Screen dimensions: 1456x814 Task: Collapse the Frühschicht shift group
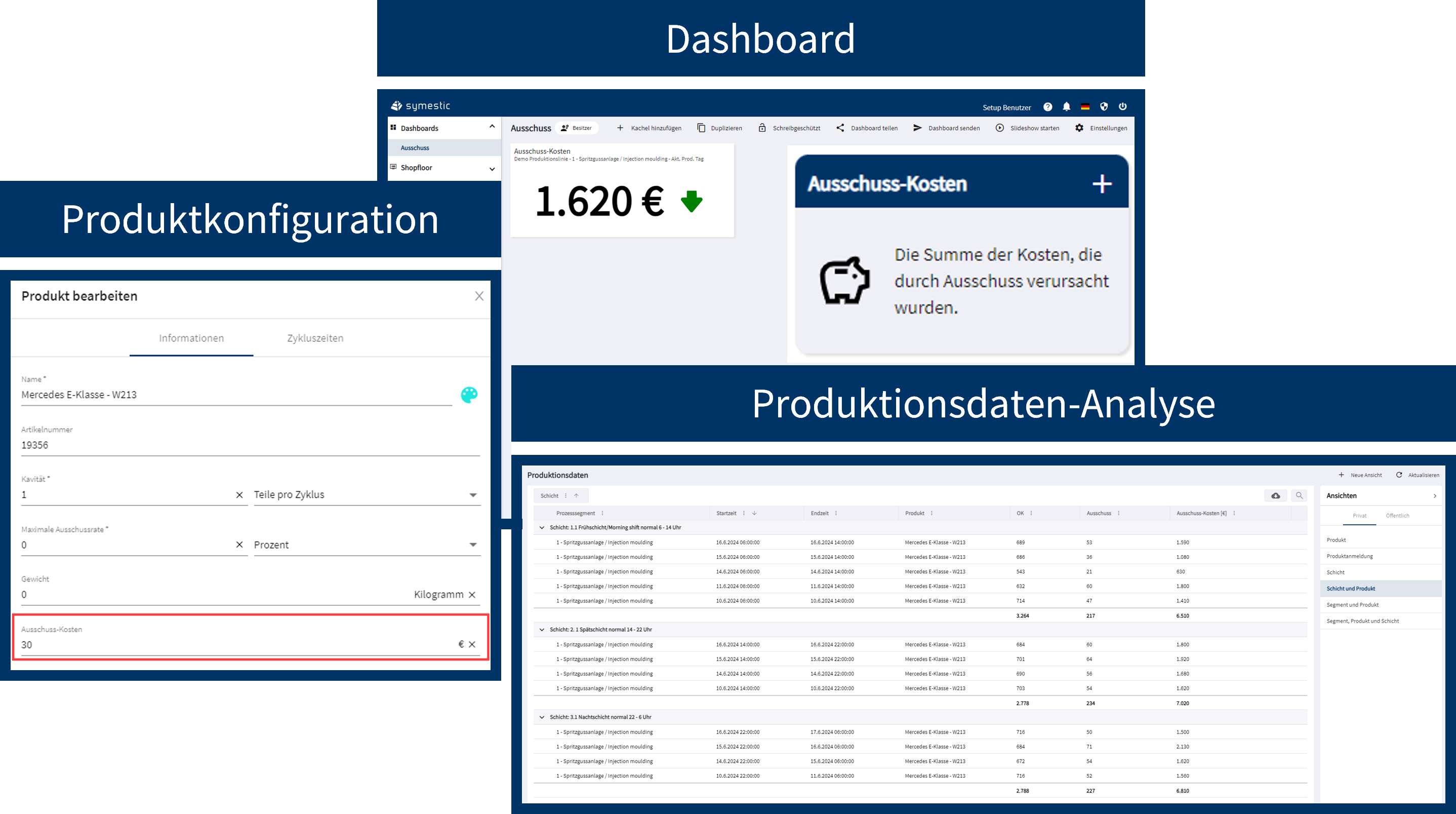542,528
